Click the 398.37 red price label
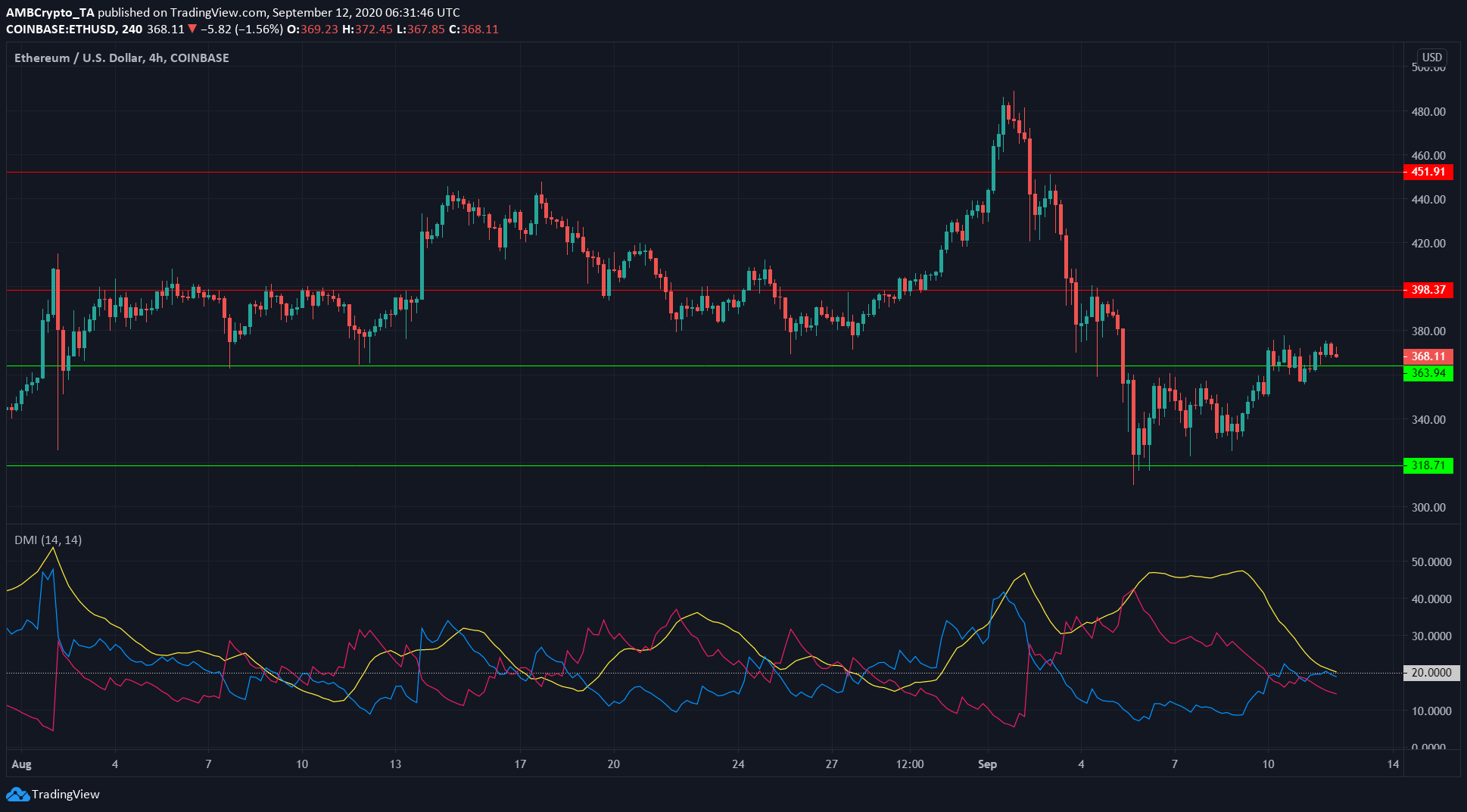 1428,290
